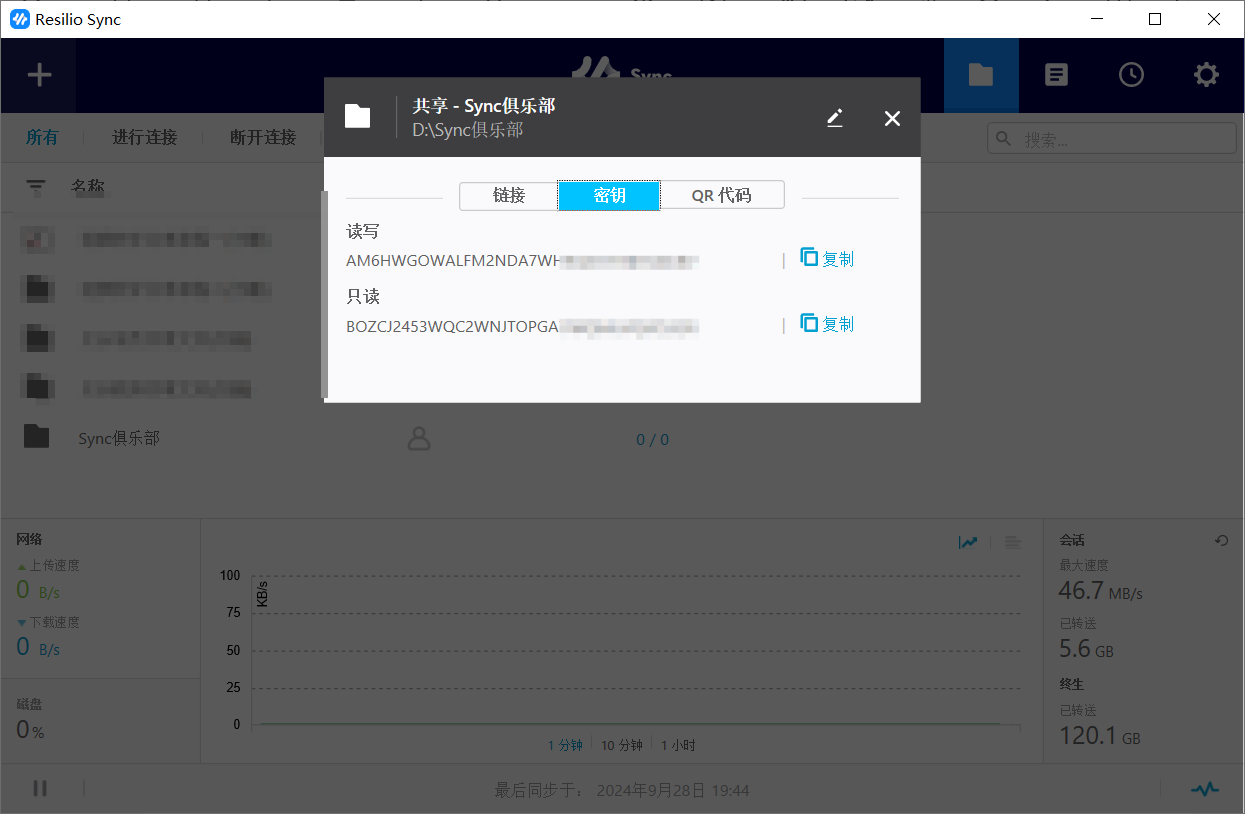The width and height of the screenshot is (1245, 814).
Task: Click the 下载速度 label
Action: [54, 622]
